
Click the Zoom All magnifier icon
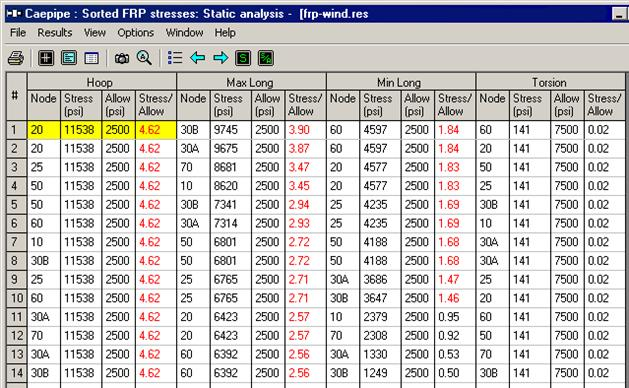[x=144, y=58]
